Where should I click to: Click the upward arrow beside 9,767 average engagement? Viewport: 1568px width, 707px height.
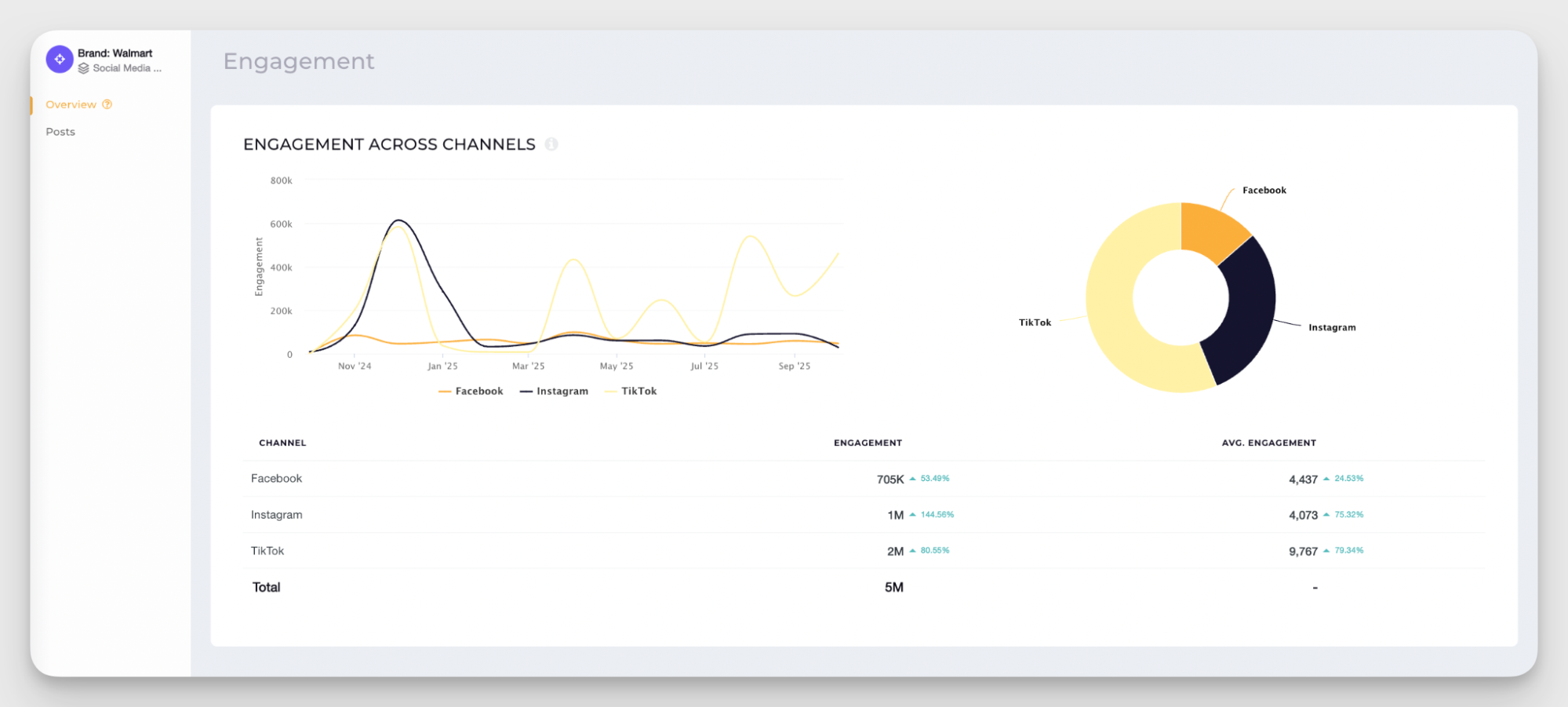[x=1326, y=550]
